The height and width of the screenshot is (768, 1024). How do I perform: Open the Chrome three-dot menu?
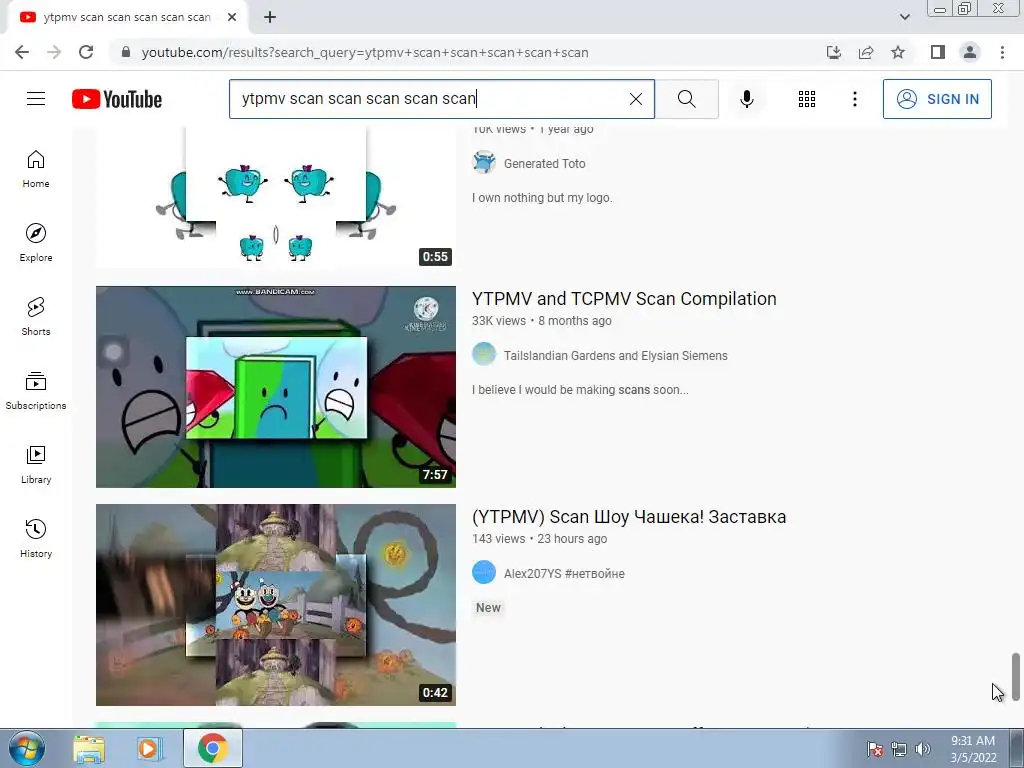coord(1002,52)
